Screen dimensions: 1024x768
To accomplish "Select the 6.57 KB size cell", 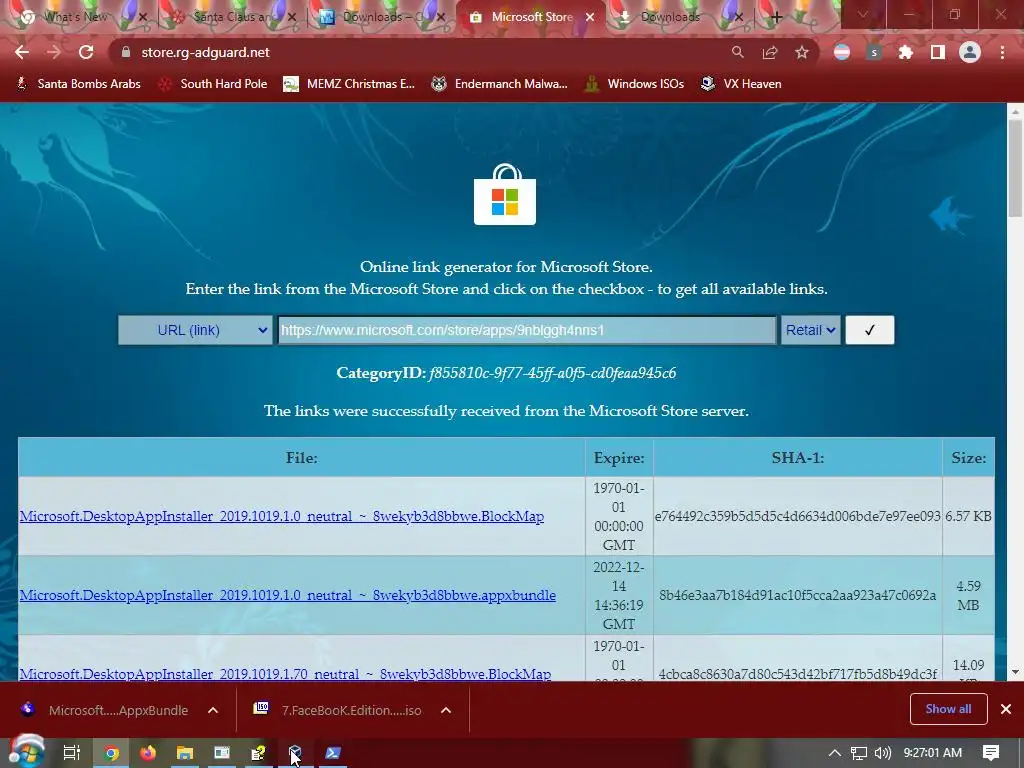I will [968, 516].
